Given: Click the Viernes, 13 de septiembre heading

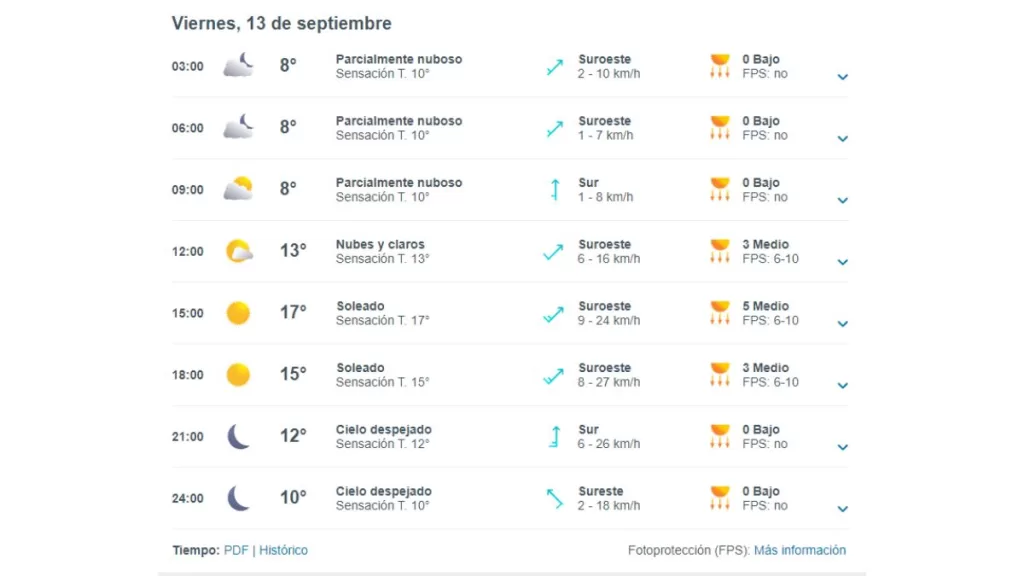Looking at the screenshot, I should coord(281,23).
